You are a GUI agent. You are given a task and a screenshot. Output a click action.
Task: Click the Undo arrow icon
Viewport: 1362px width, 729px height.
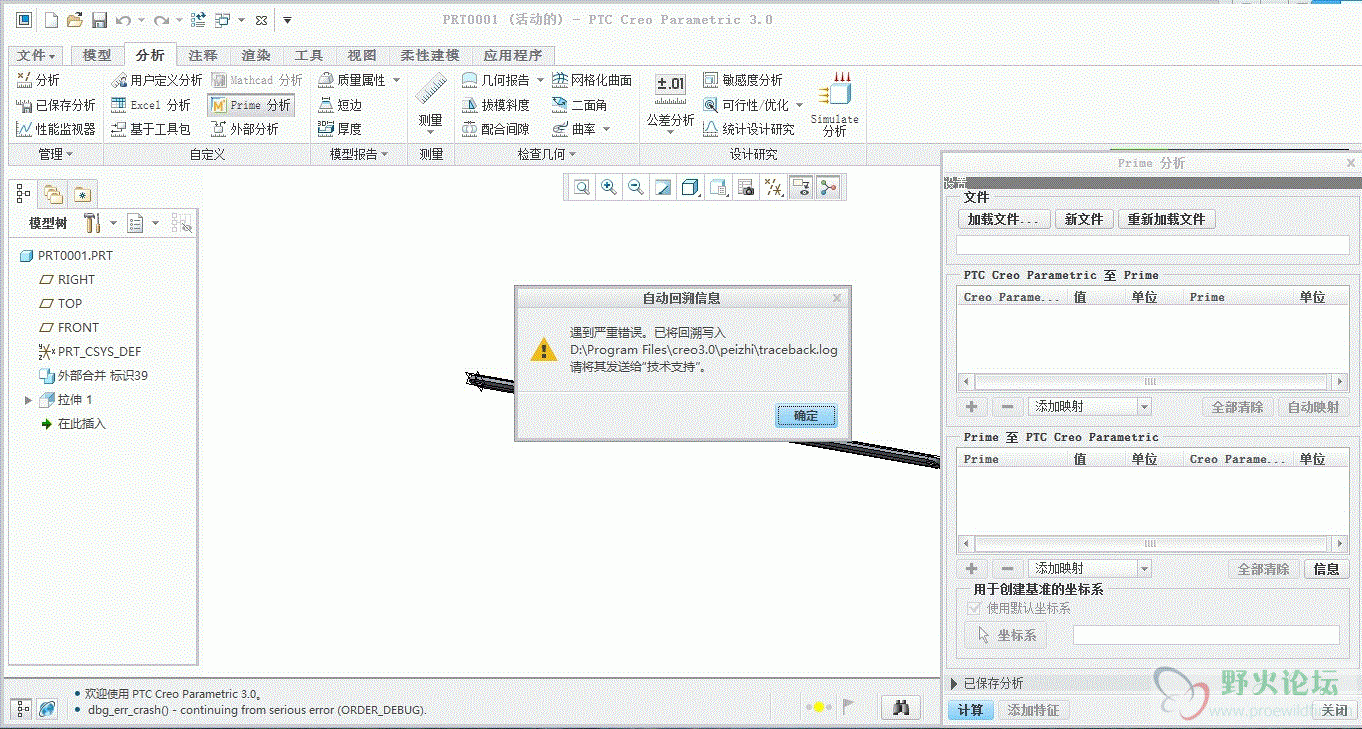tap(124, 19)
